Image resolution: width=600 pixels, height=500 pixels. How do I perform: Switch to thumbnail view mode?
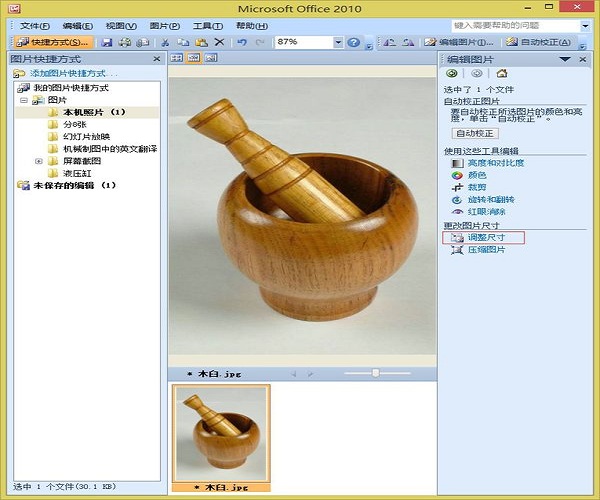[x=177, y=59]
